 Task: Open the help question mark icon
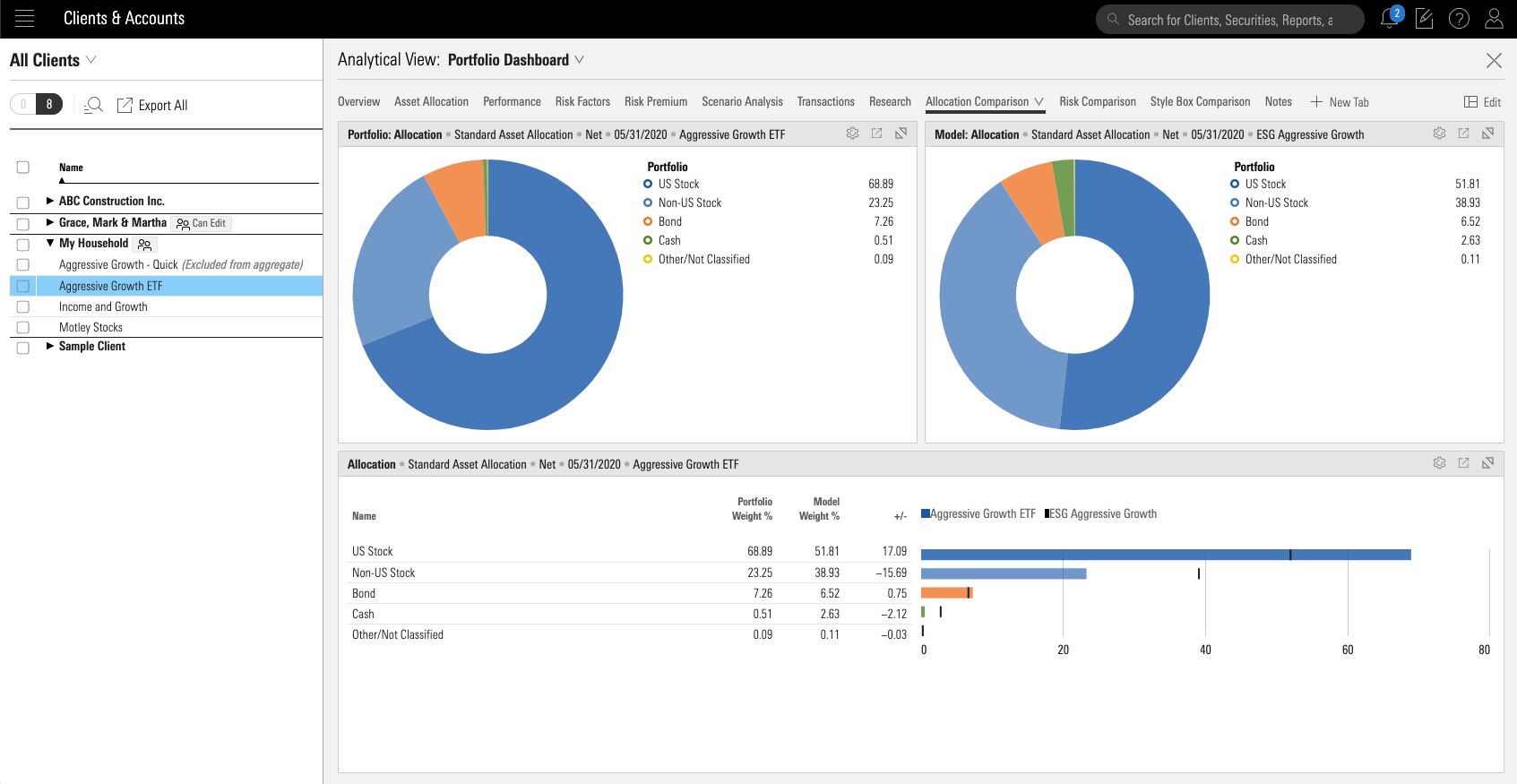(1459, 19)
